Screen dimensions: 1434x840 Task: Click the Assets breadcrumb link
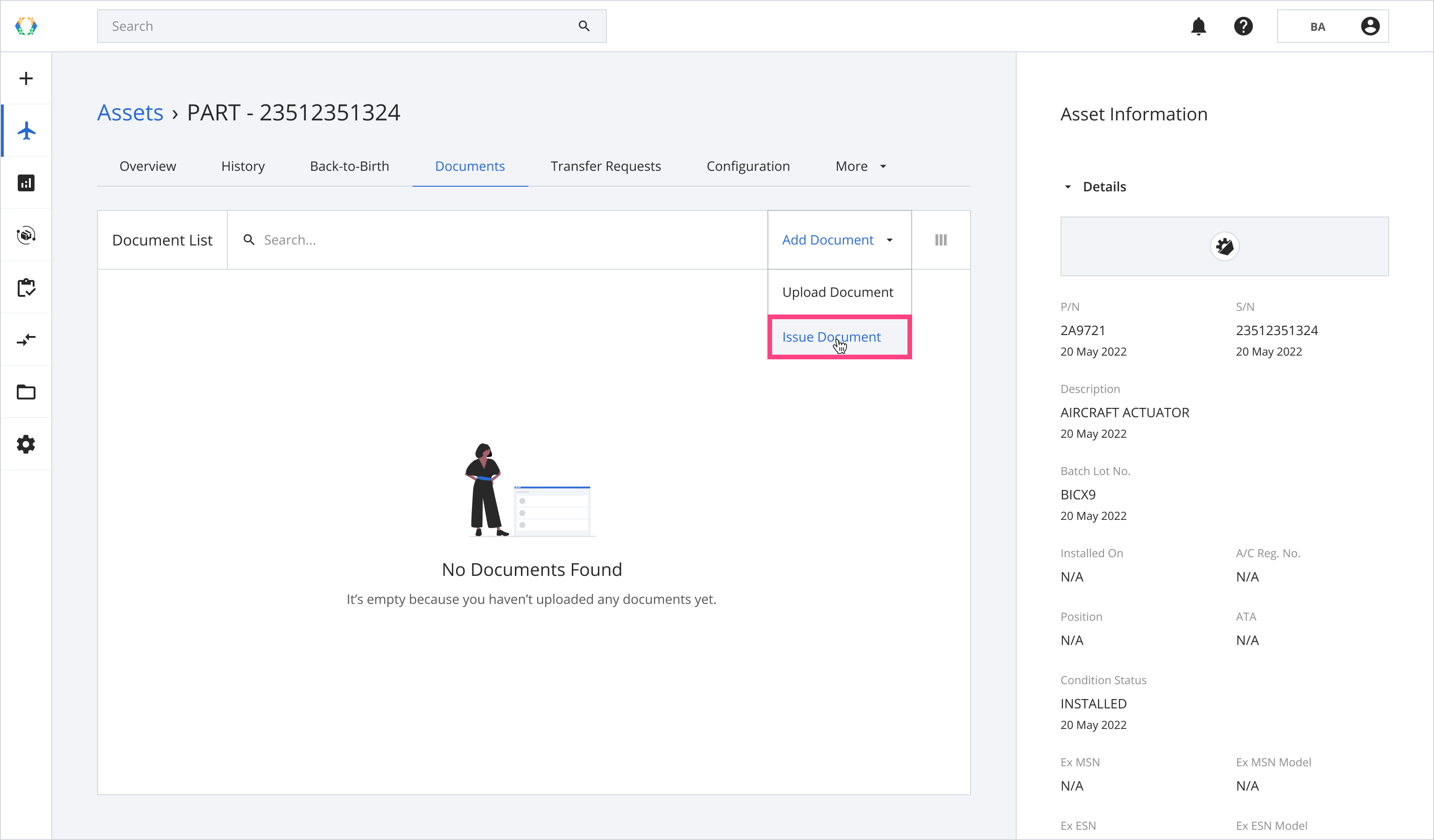(x=130, y=112)
